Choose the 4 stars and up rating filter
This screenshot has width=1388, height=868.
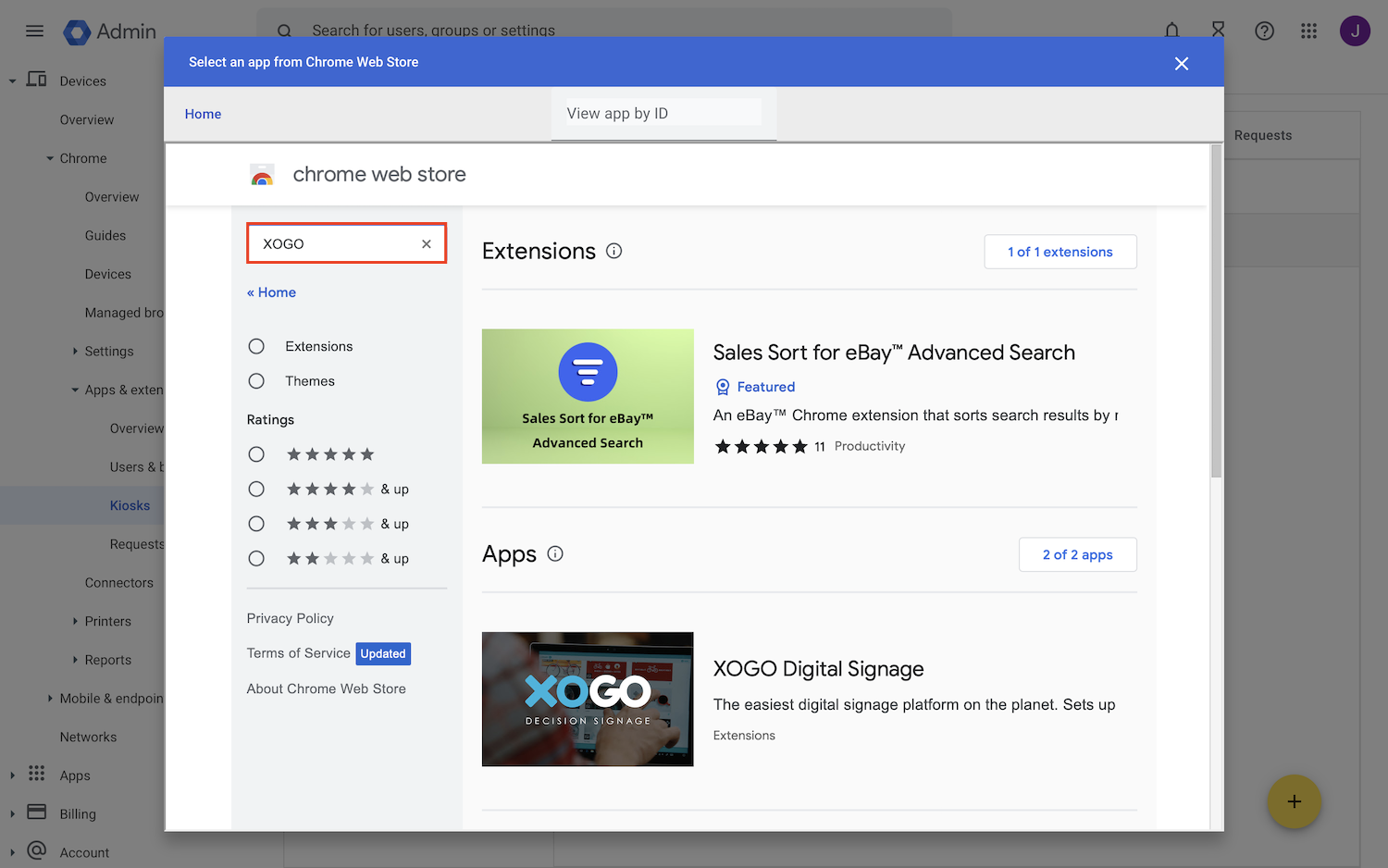pos(256,489)
